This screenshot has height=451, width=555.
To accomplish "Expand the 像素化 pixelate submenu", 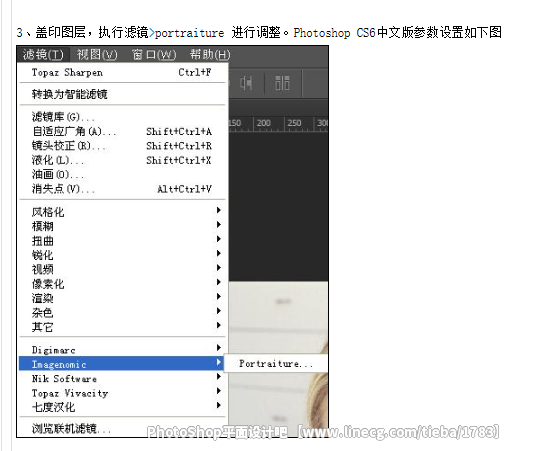I will click(x=122, y=284).
